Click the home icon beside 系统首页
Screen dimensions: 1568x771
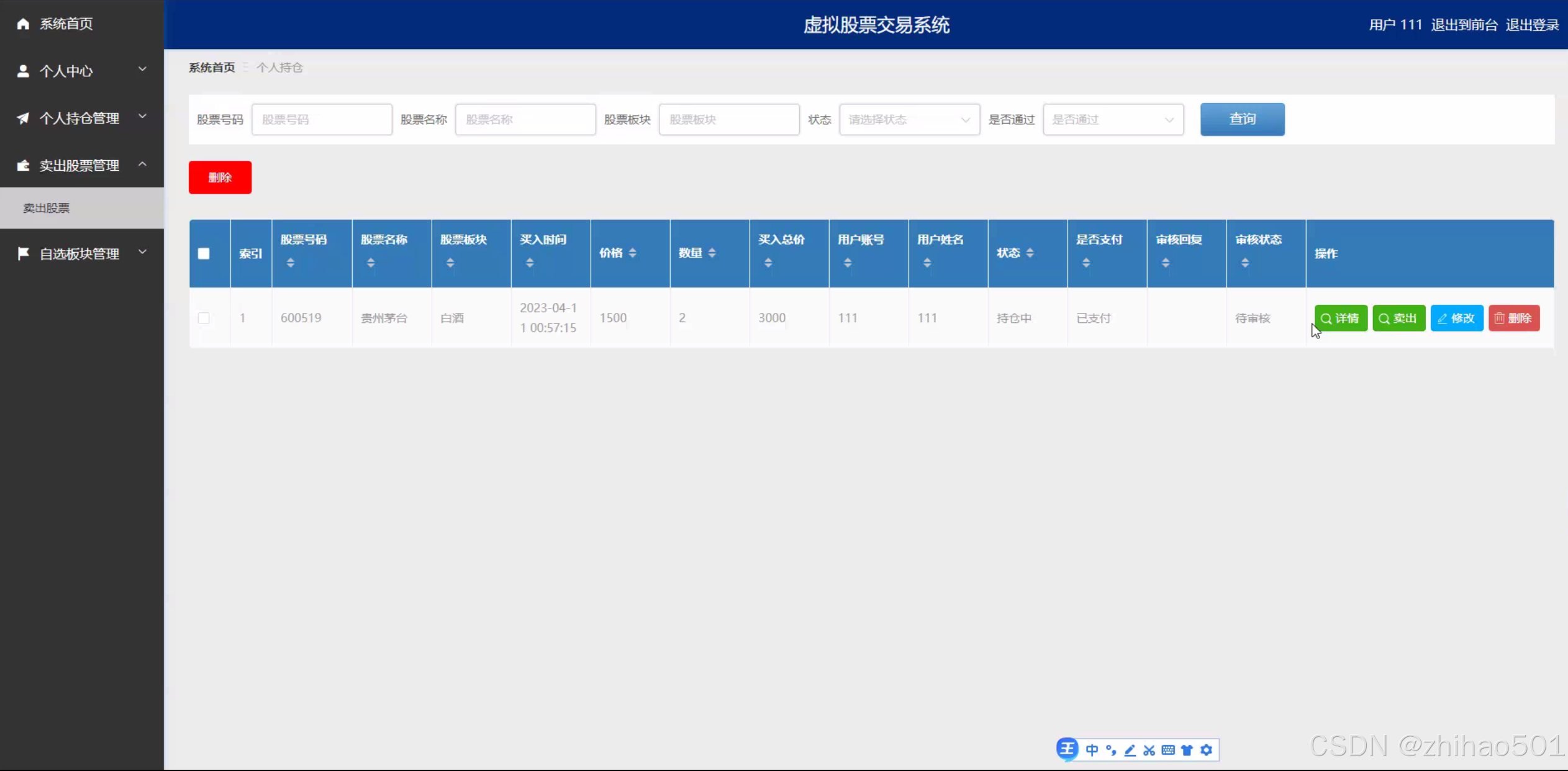[23, 24]
